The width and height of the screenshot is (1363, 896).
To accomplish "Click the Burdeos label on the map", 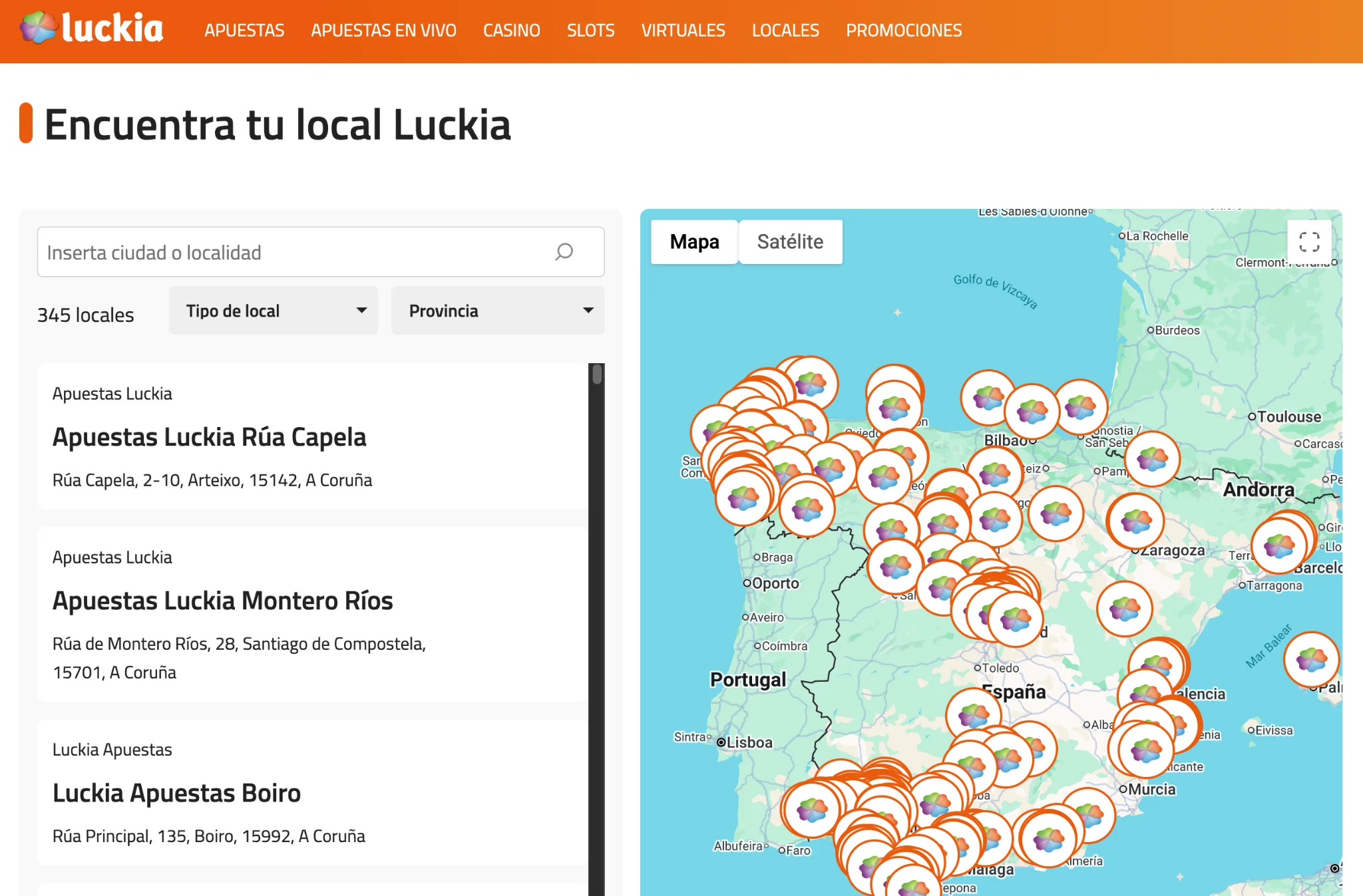I will 1177,331.
